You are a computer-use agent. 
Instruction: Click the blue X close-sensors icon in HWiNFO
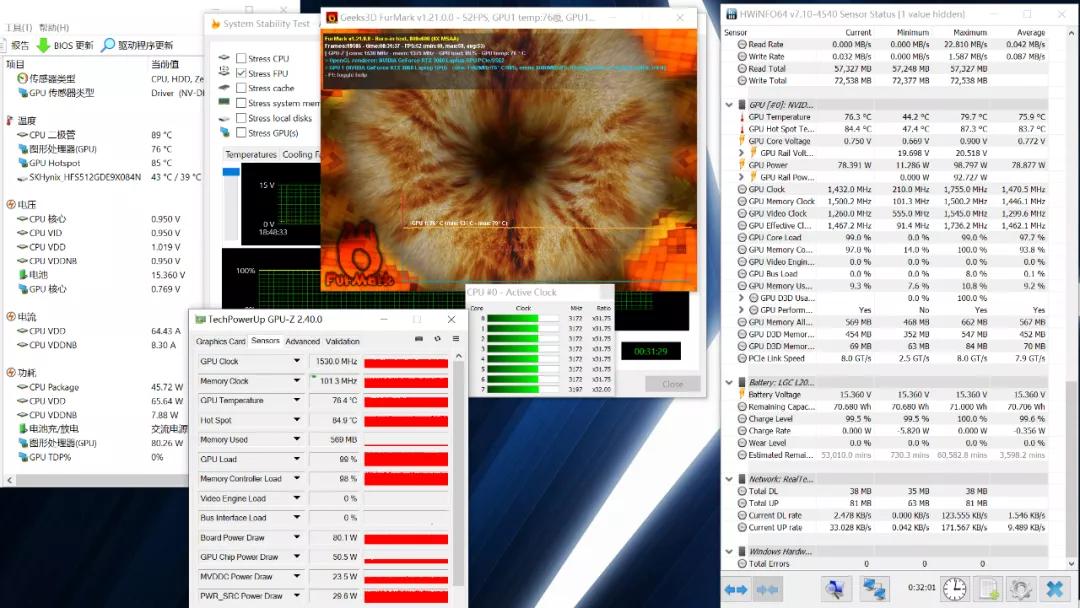click(x=1055, y=589)
